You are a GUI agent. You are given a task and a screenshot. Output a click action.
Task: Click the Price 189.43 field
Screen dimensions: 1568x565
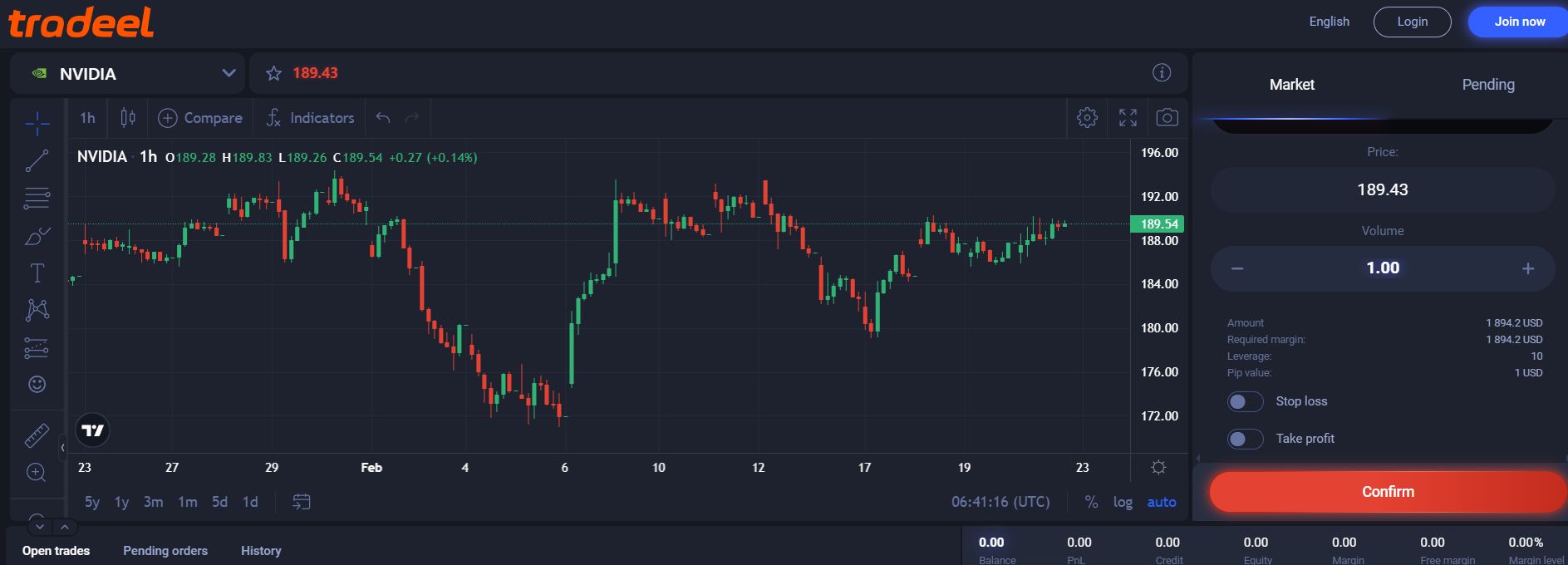(1383, 189)
